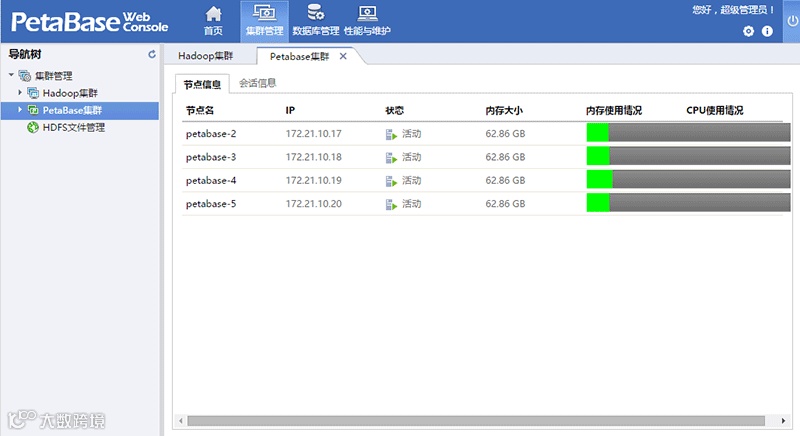800x436 pixels.
Task: Click memory usage bar for petabase-3
Action: [688, 156]
